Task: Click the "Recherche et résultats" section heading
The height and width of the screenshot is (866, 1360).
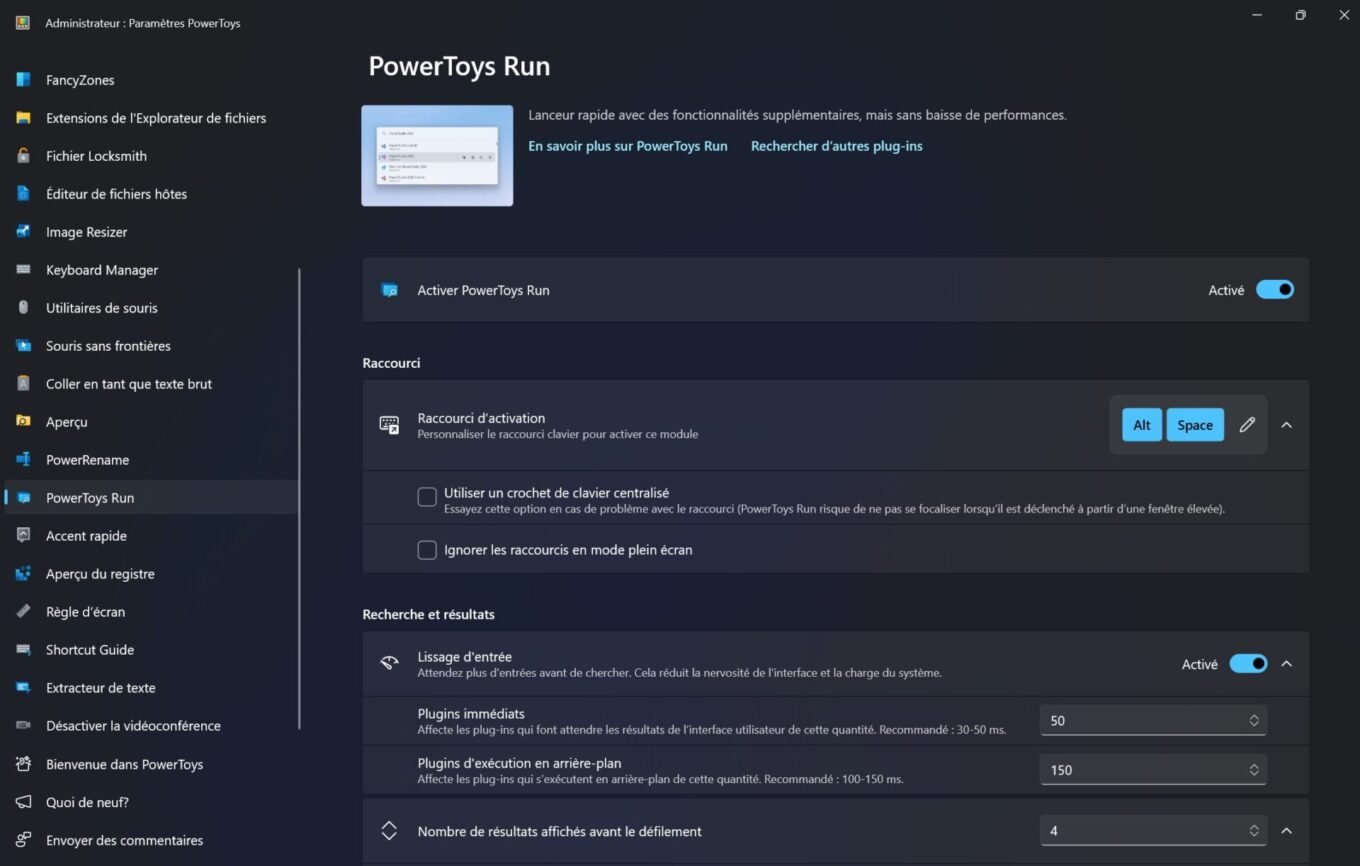Action: click(x=428, y=614)
